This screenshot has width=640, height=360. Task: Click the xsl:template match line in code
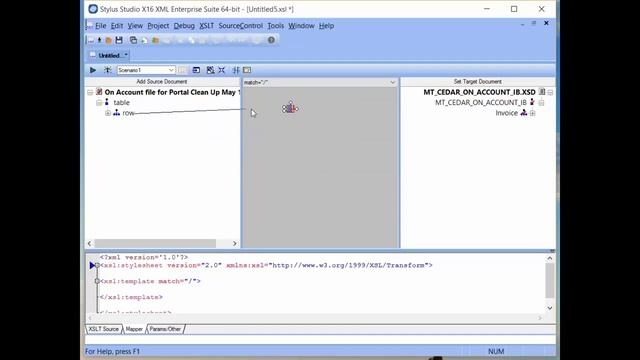coord(150,281)
